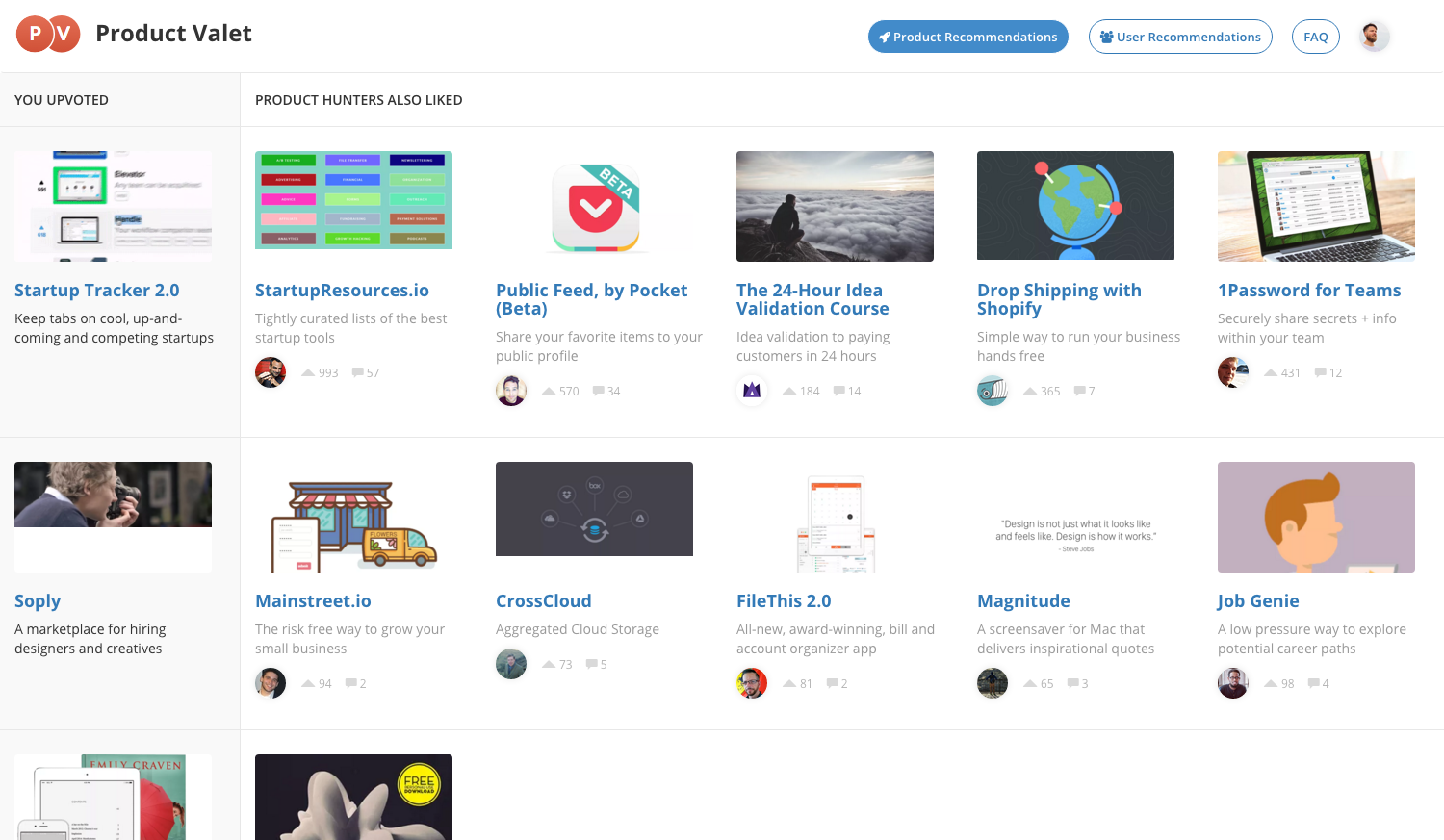This screenshot has height=840, width=1444.
Task: Click comment icon on StartupResources.io
Action: 358,372
